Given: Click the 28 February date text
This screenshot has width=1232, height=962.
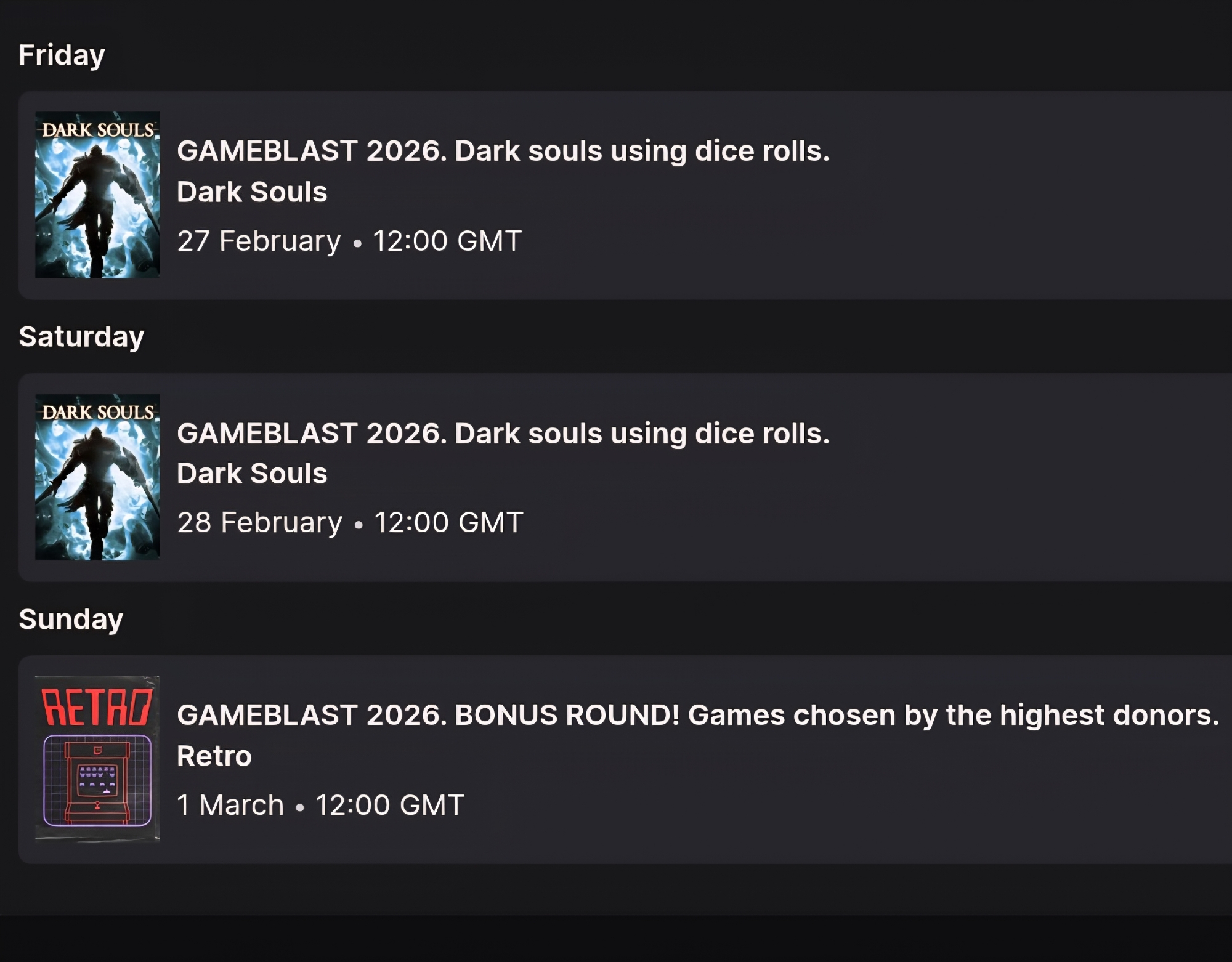Looking at the screenshot, I should coord(259,523).
